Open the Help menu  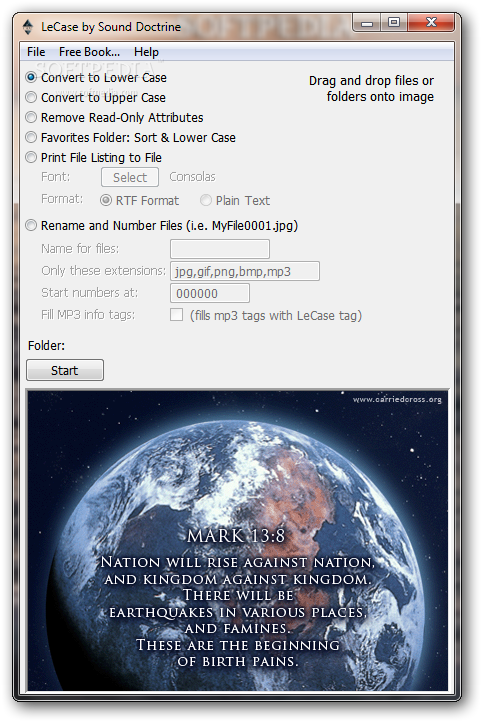[x=146, y=52]
